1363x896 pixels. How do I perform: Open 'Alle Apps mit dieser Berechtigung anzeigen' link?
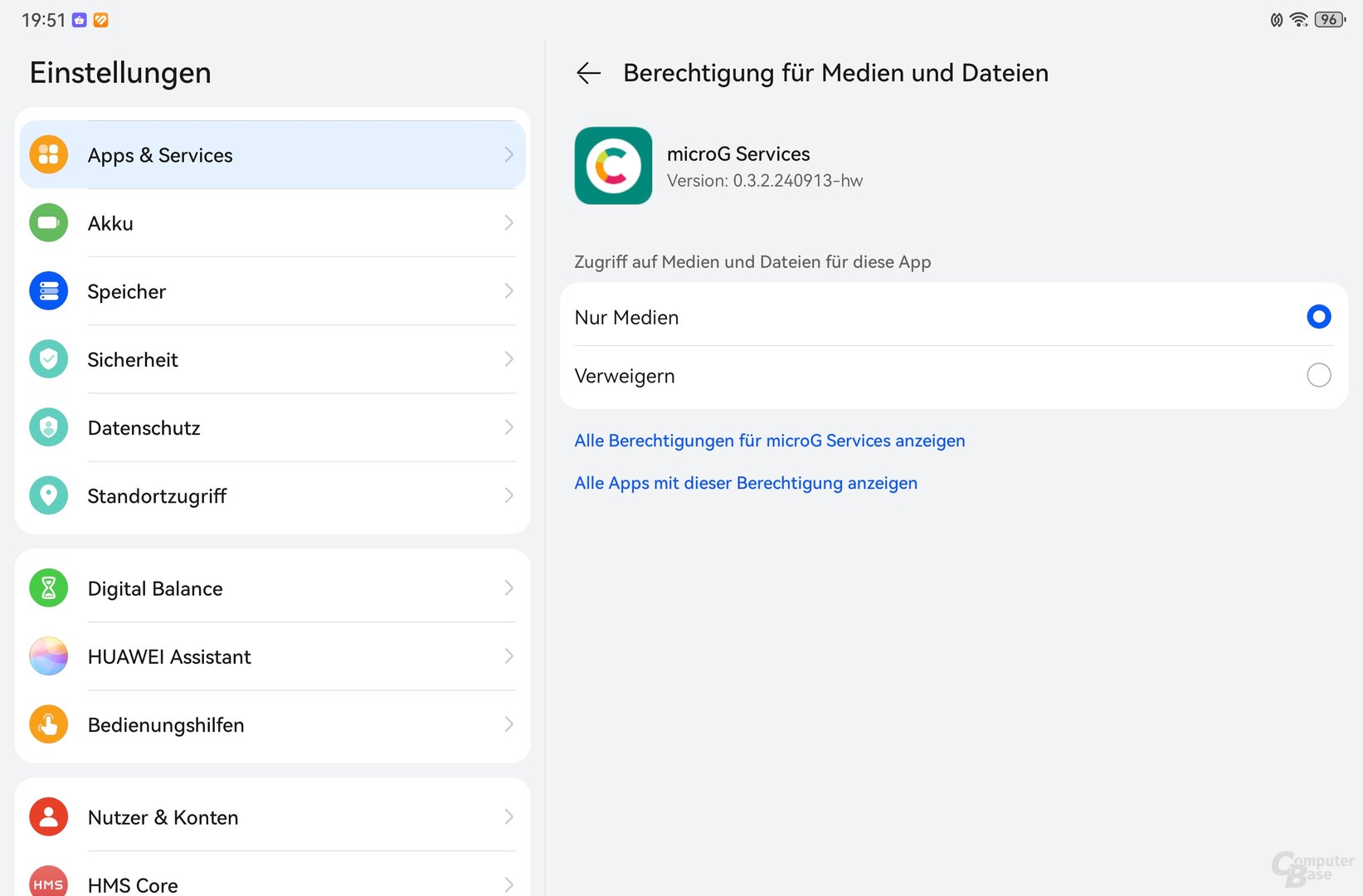(x=746, y=483)
